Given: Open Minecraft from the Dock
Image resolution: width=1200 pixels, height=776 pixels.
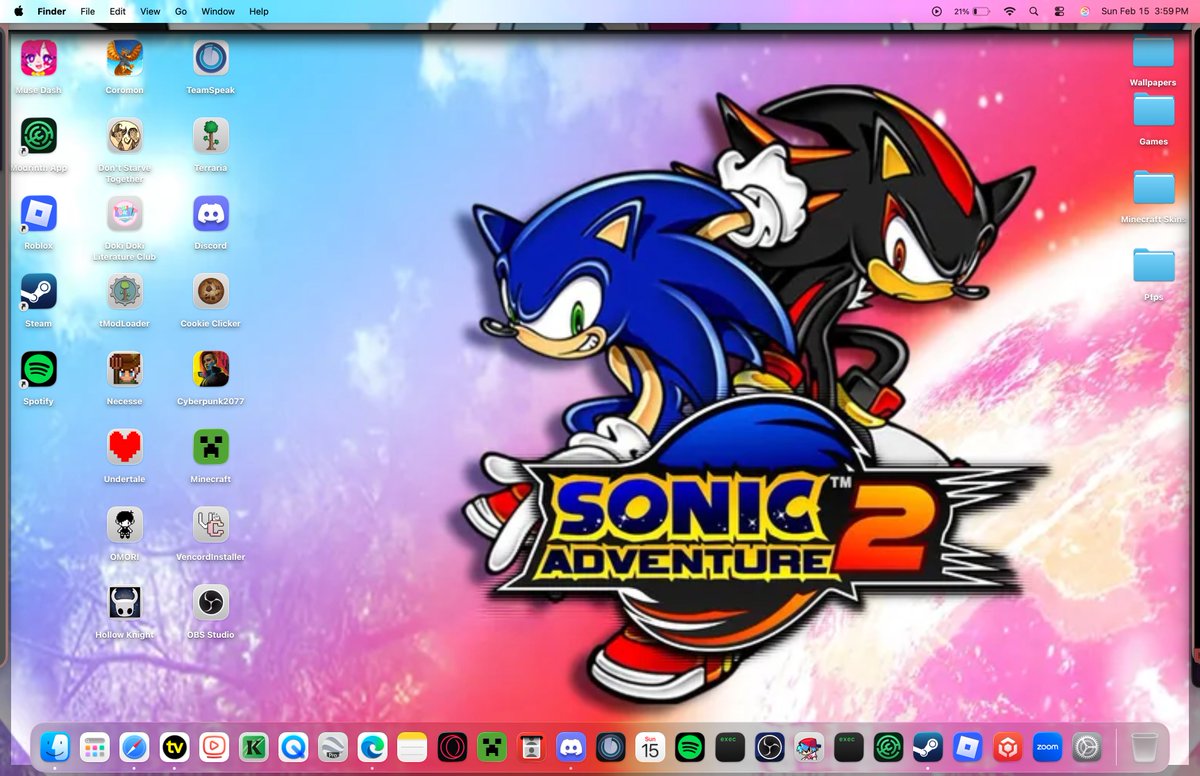Looking at the screenshot, I should pyautogui.click(x=491, y=746).
